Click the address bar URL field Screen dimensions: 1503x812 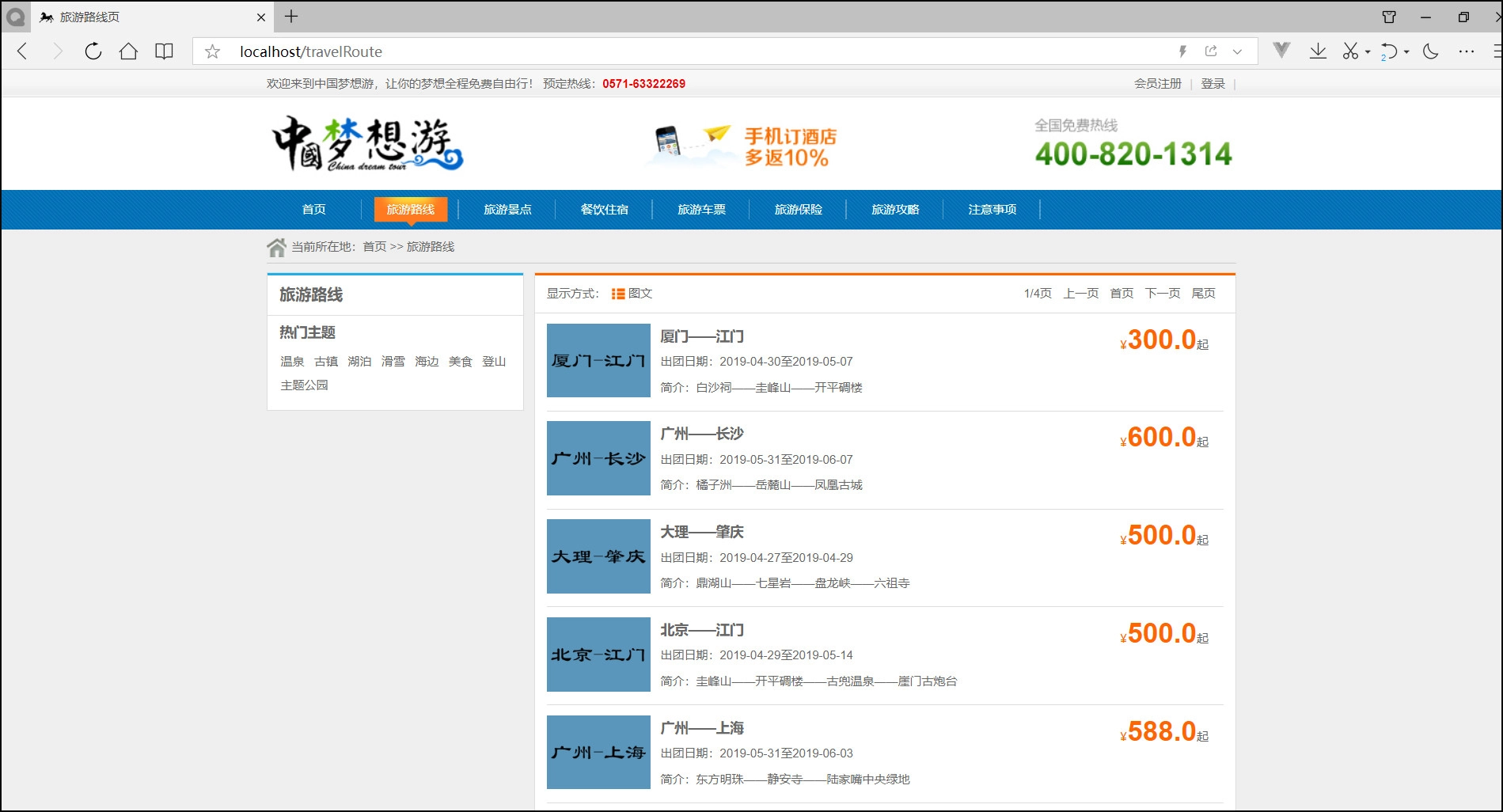click(696, 51)
